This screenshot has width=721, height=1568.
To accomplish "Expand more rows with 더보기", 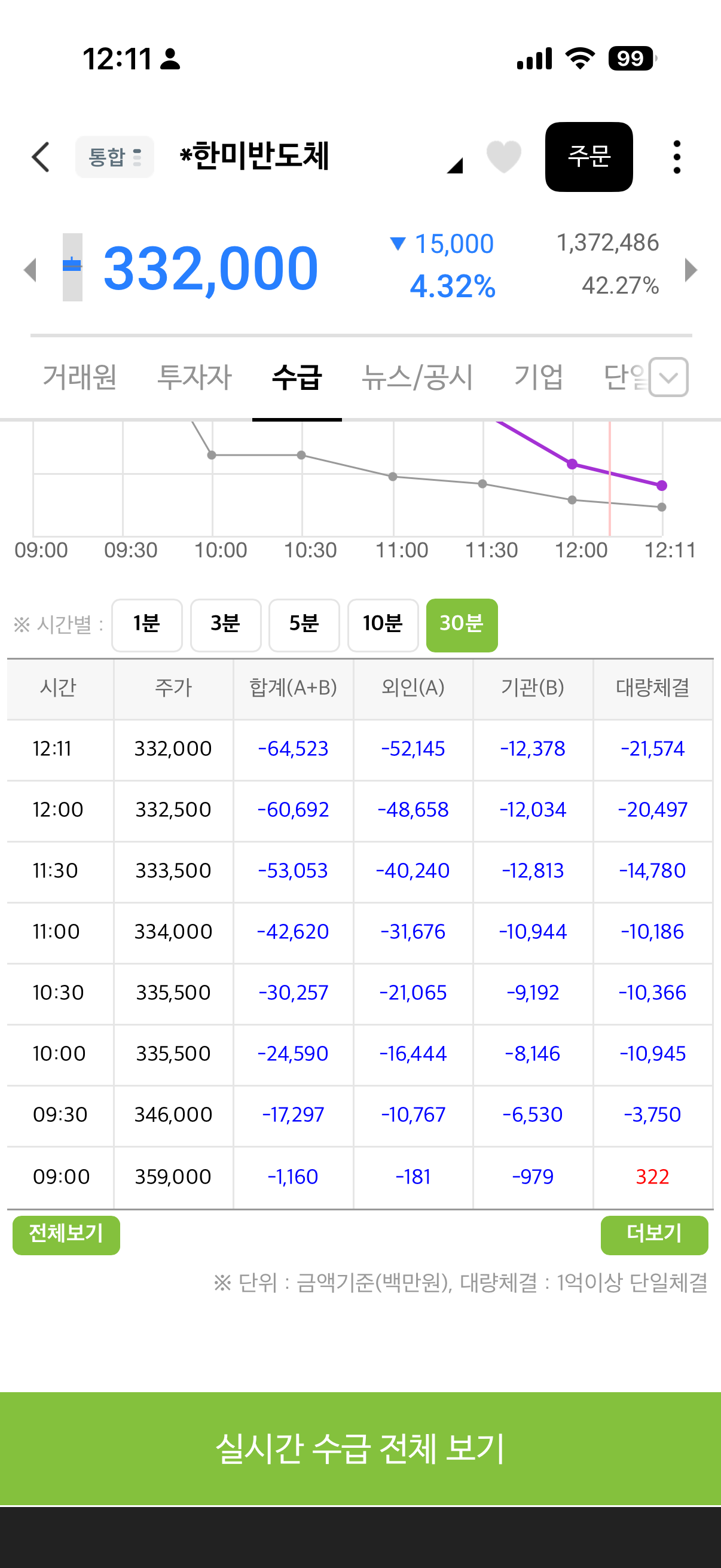I will [x=654, y=1234].
